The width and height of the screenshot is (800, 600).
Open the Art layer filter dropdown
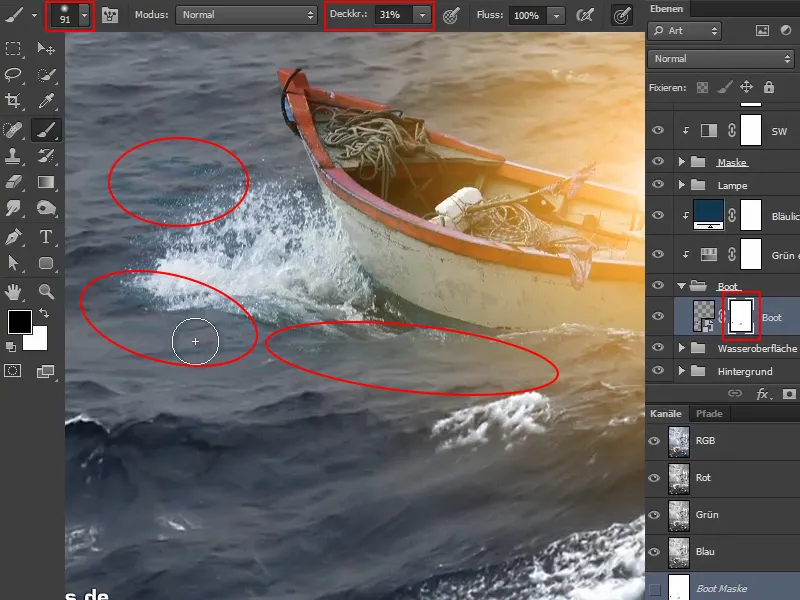[x=685, y=31]
